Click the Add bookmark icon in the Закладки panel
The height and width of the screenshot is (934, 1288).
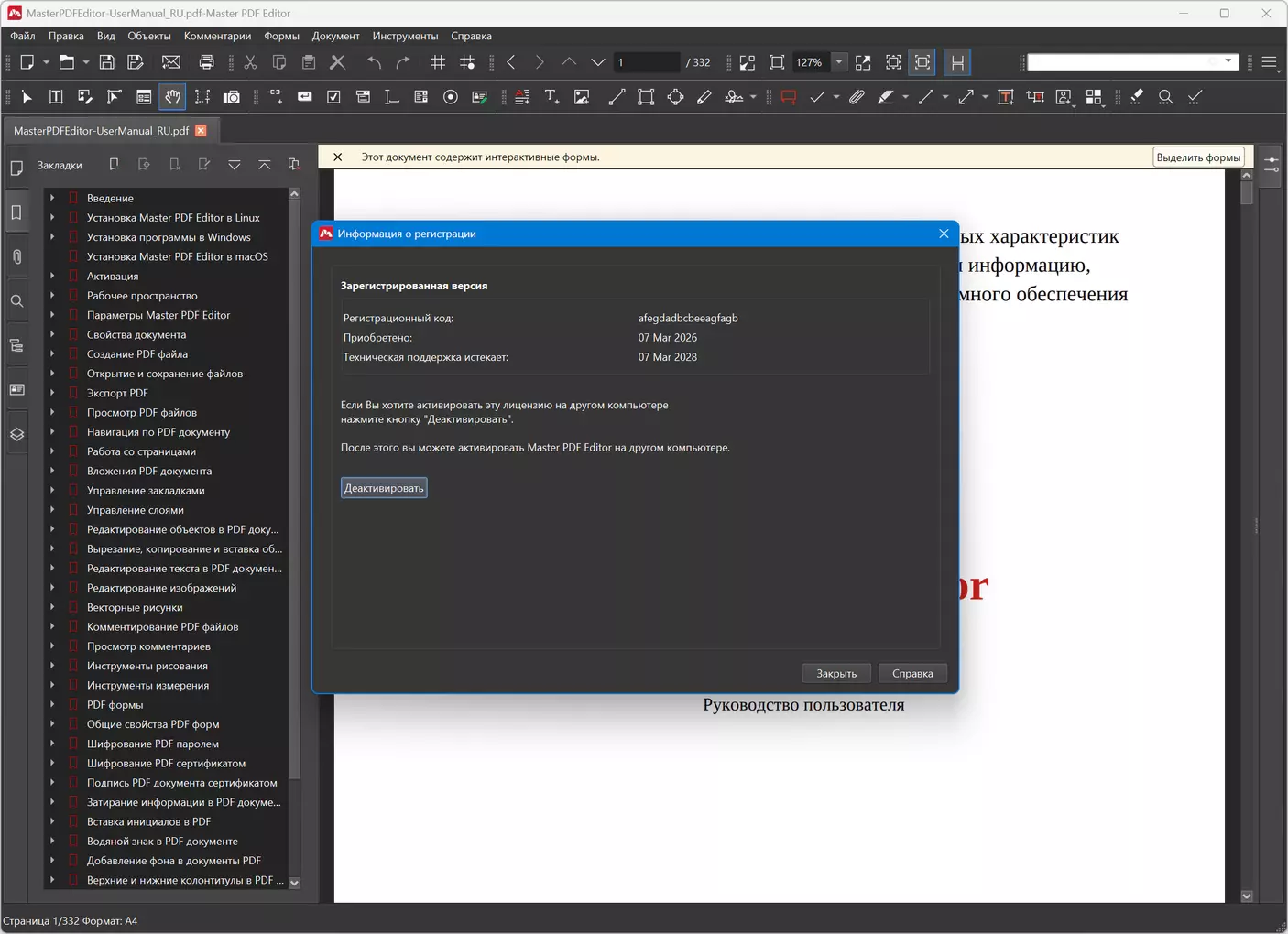coord(114,165)
